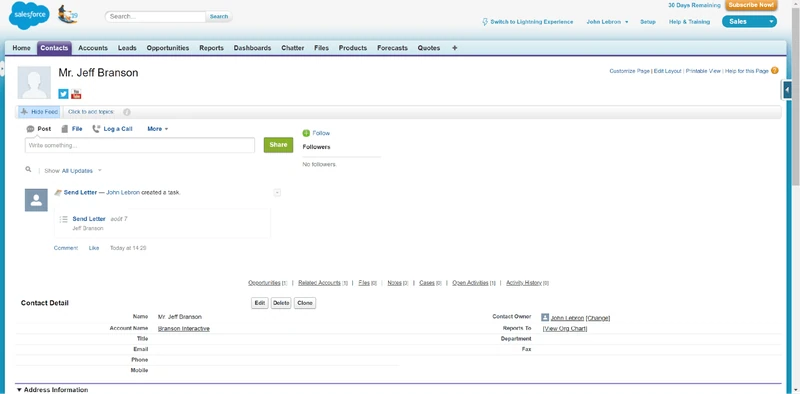This screenshot has width=800, height=394.
Task: Open Branson Interactive account link
Action: tap(184, 329)
